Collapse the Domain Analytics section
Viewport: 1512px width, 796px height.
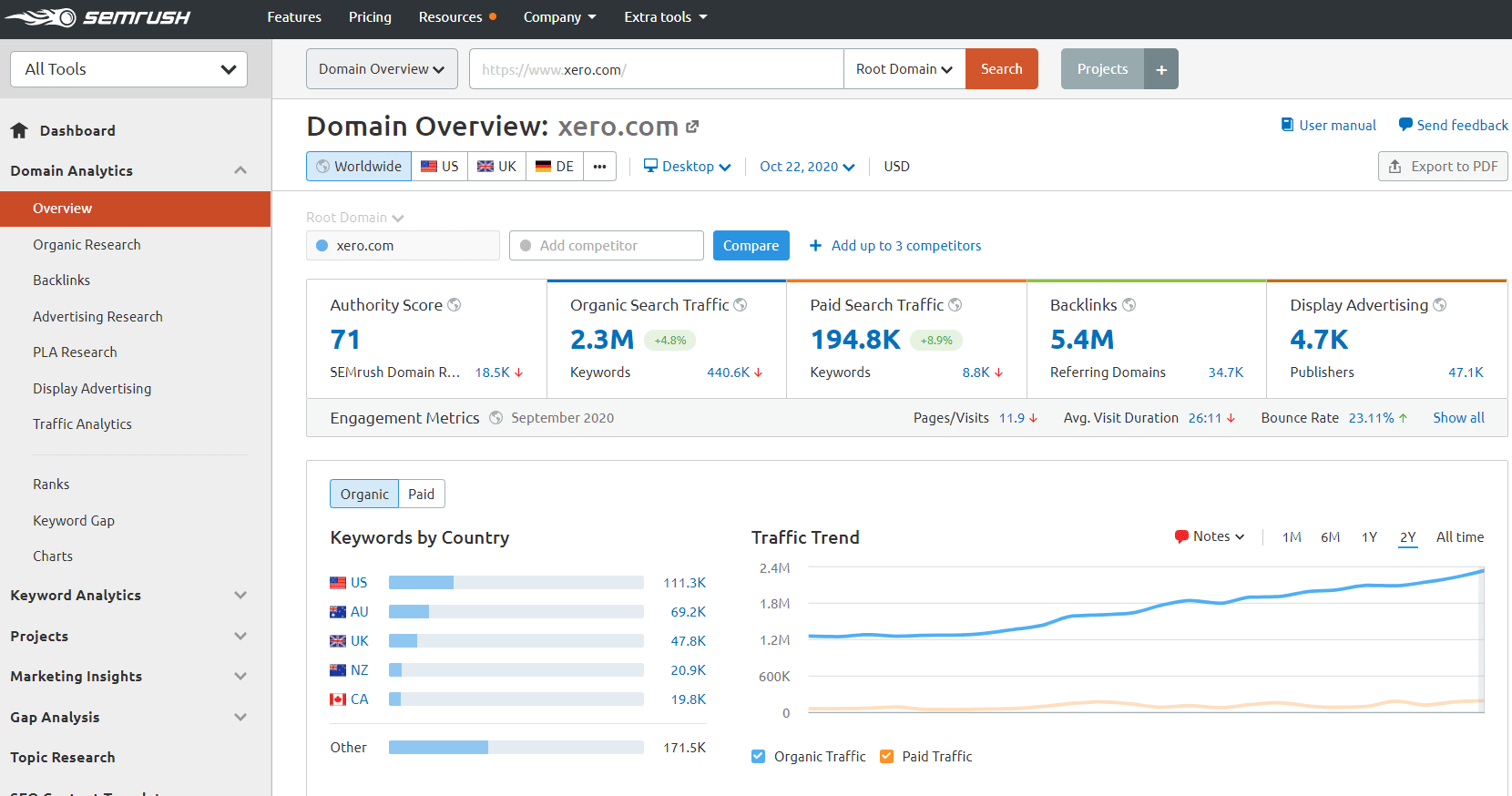[240, 170]
